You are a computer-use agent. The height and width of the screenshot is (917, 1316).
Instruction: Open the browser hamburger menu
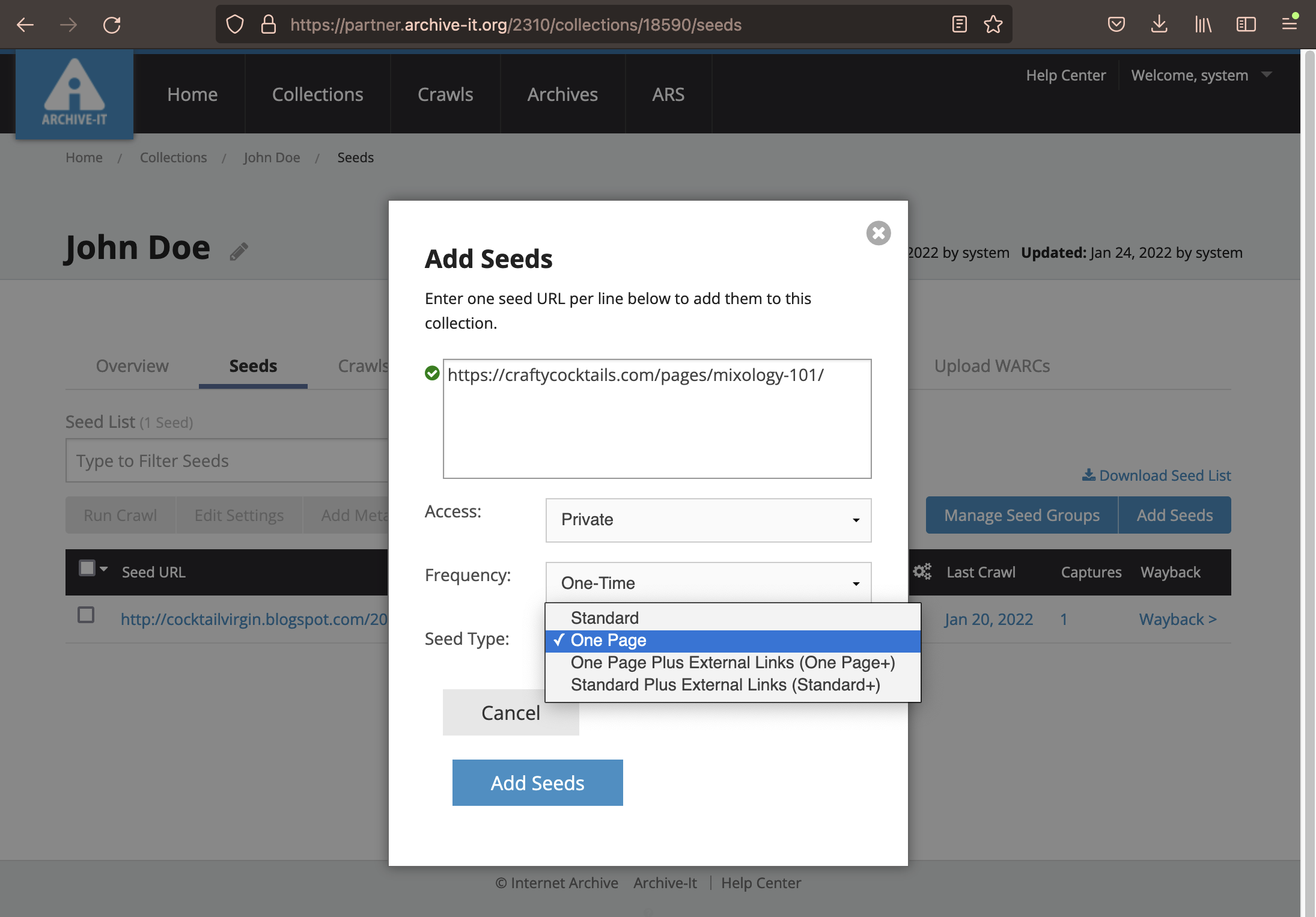1289,25
